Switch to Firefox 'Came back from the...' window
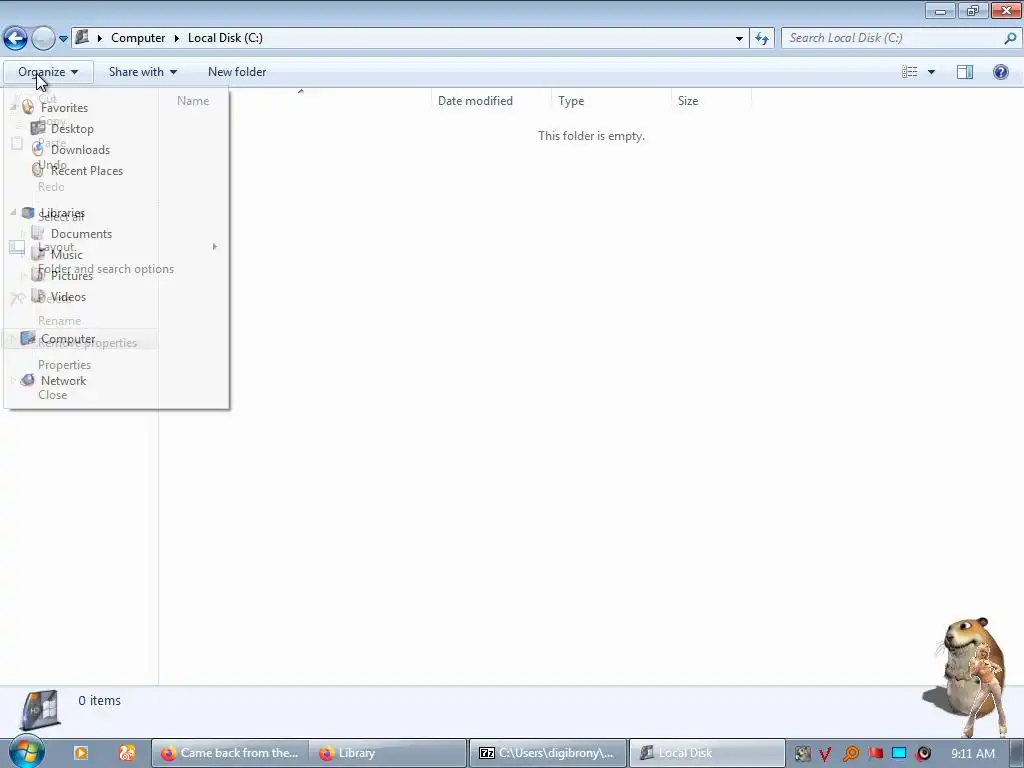 pos(230,753)
